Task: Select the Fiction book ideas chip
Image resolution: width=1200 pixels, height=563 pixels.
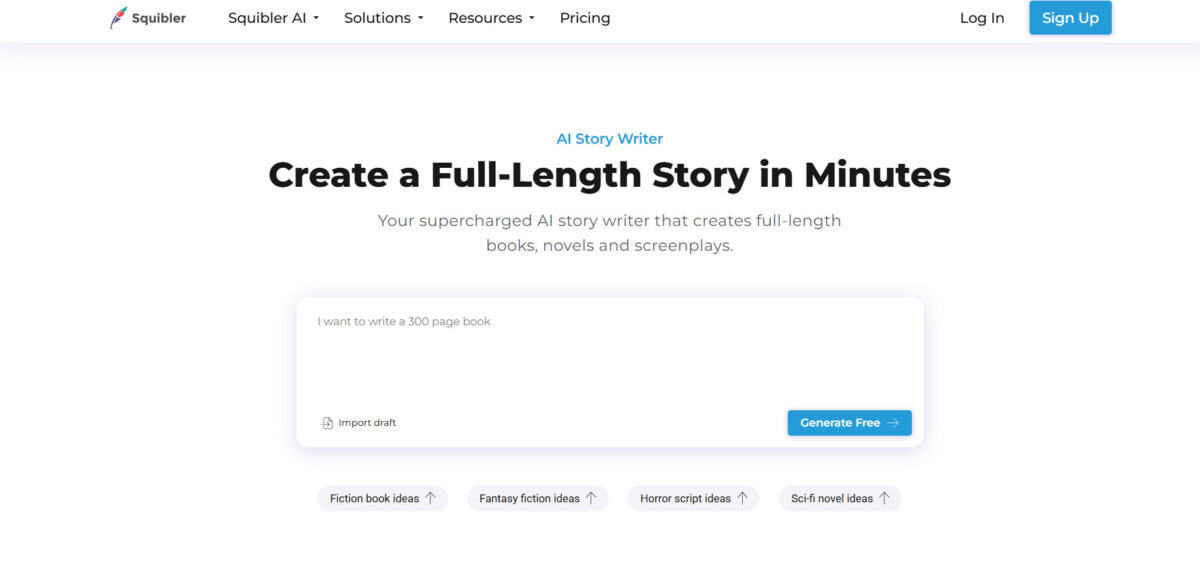Action: tap(383, 498)
